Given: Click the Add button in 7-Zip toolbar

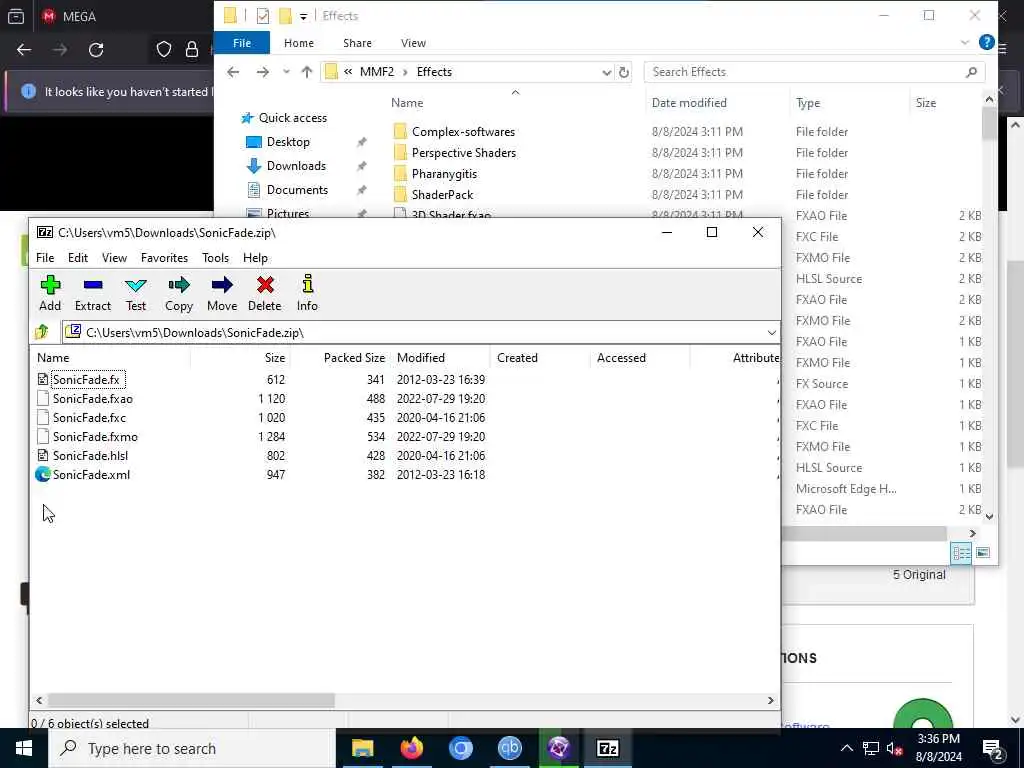Looking at the screenshot, I should pos(50,293).
